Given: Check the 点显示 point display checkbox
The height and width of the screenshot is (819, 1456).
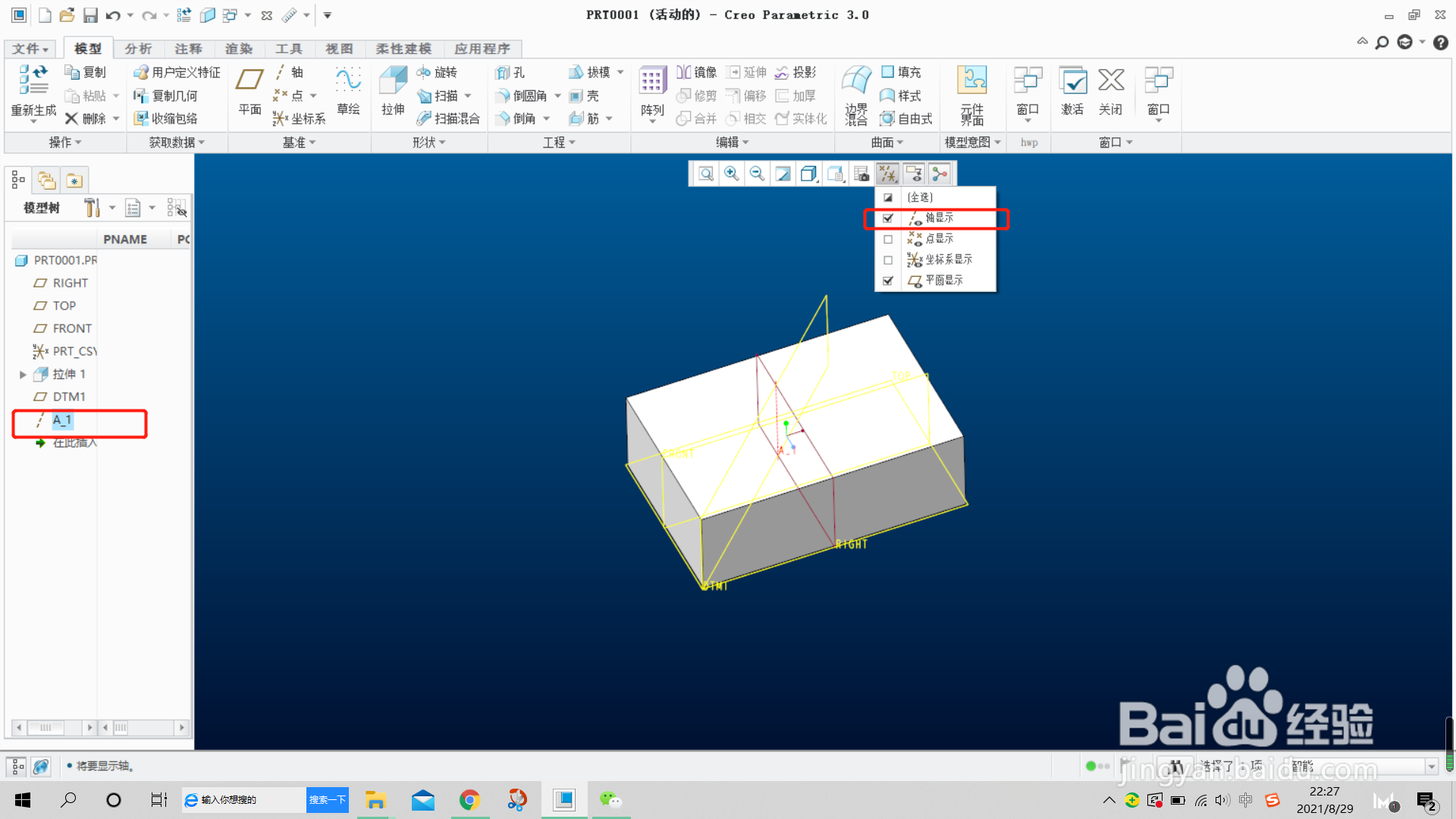Looking at the screenshot, I should coord(888,239).
